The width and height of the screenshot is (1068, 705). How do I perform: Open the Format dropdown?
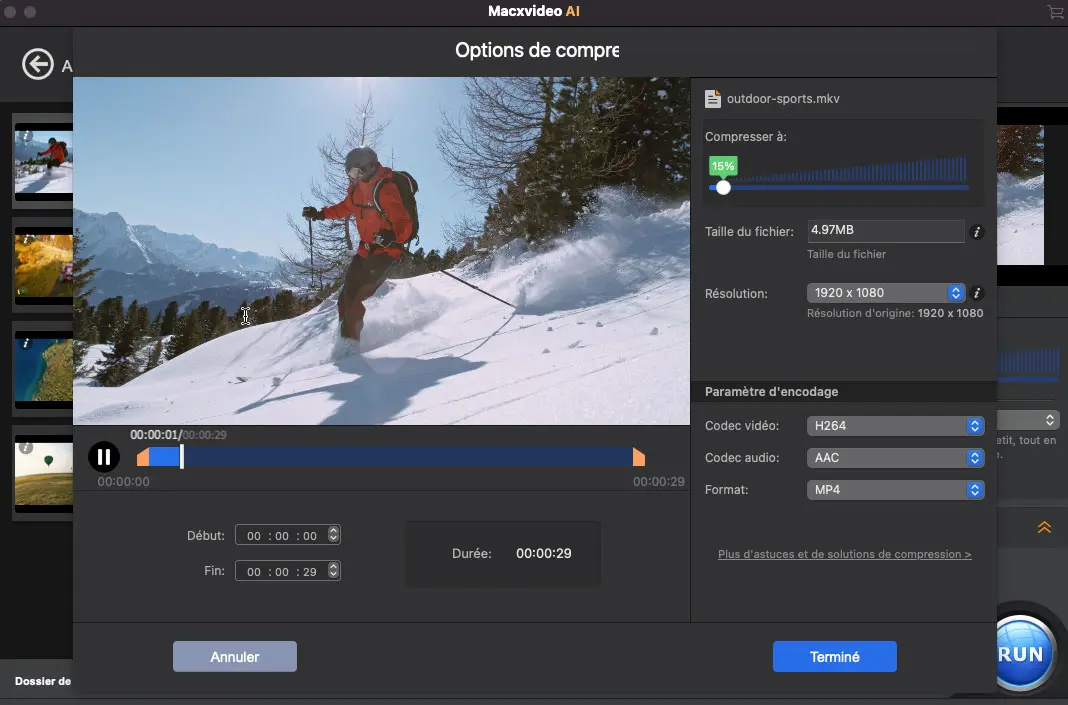(x=895, y=490)
